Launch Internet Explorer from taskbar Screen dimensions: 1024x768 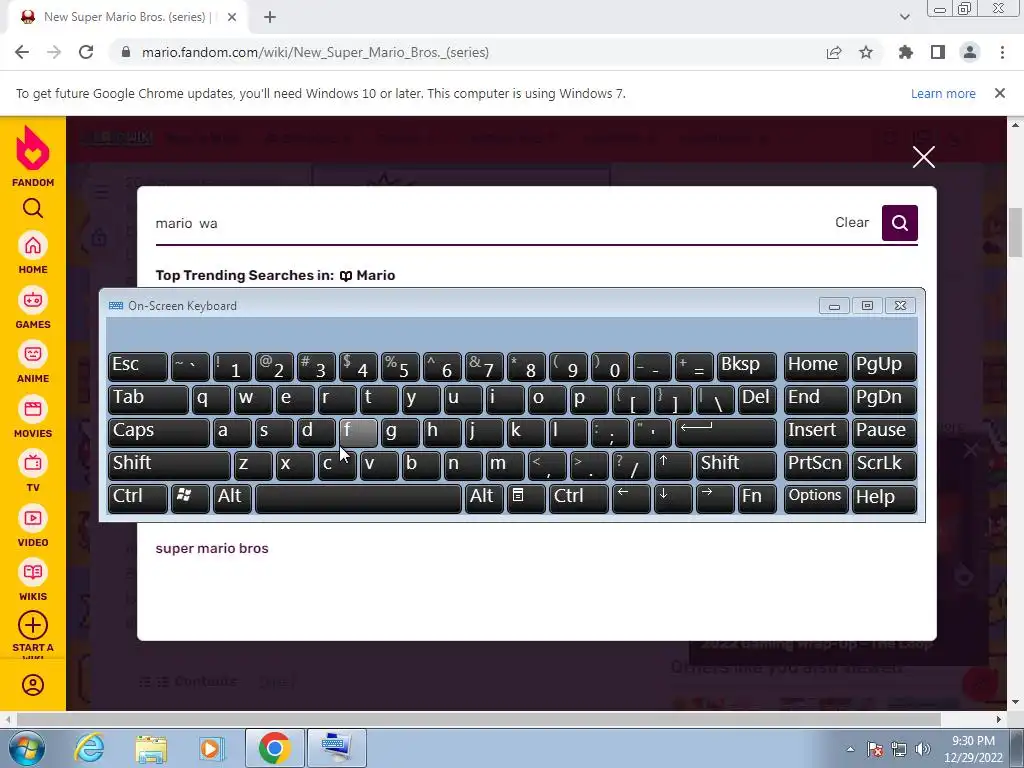coord(89,748)
